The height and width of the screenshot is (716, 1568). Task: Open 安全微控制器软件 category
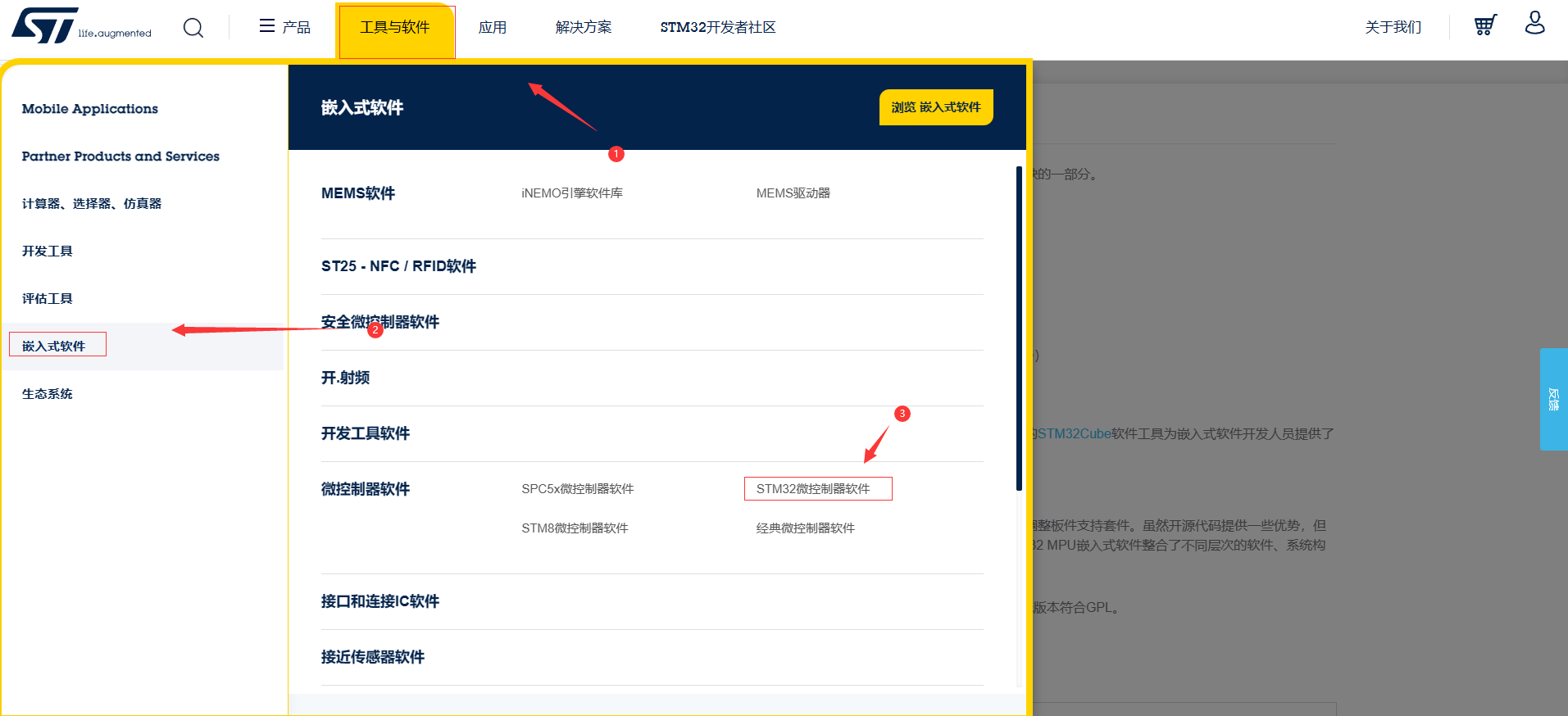coord(380,322)
